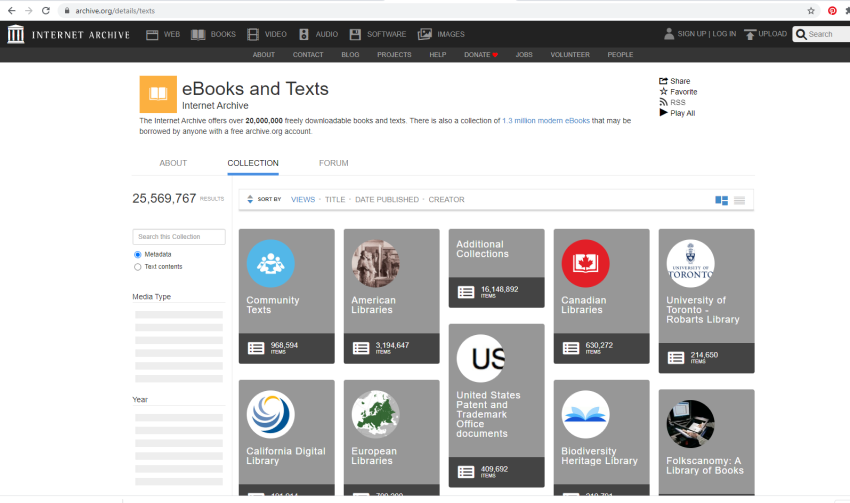850x503 pixels.
Task: Open the BLOG menu item
Action: (350, 55)
